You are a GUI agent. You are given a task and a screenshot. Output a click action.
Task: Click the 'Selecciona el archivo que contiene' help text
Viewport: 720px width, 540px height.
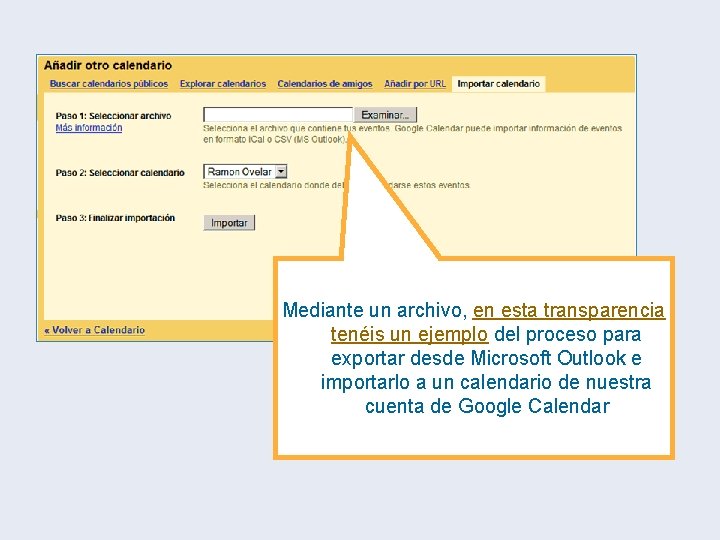click(412, 134)
